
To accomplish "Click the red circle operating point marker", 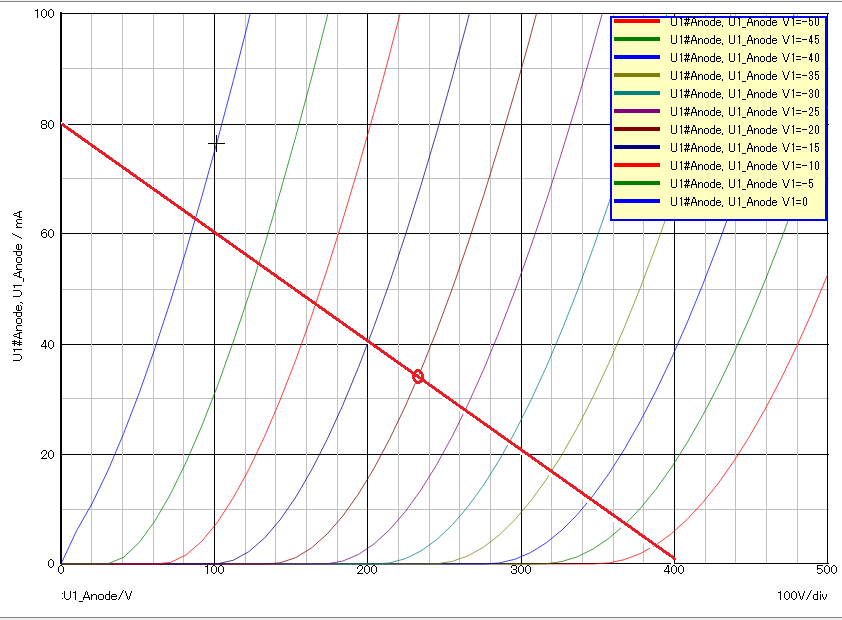I will [x=418, y=376].
